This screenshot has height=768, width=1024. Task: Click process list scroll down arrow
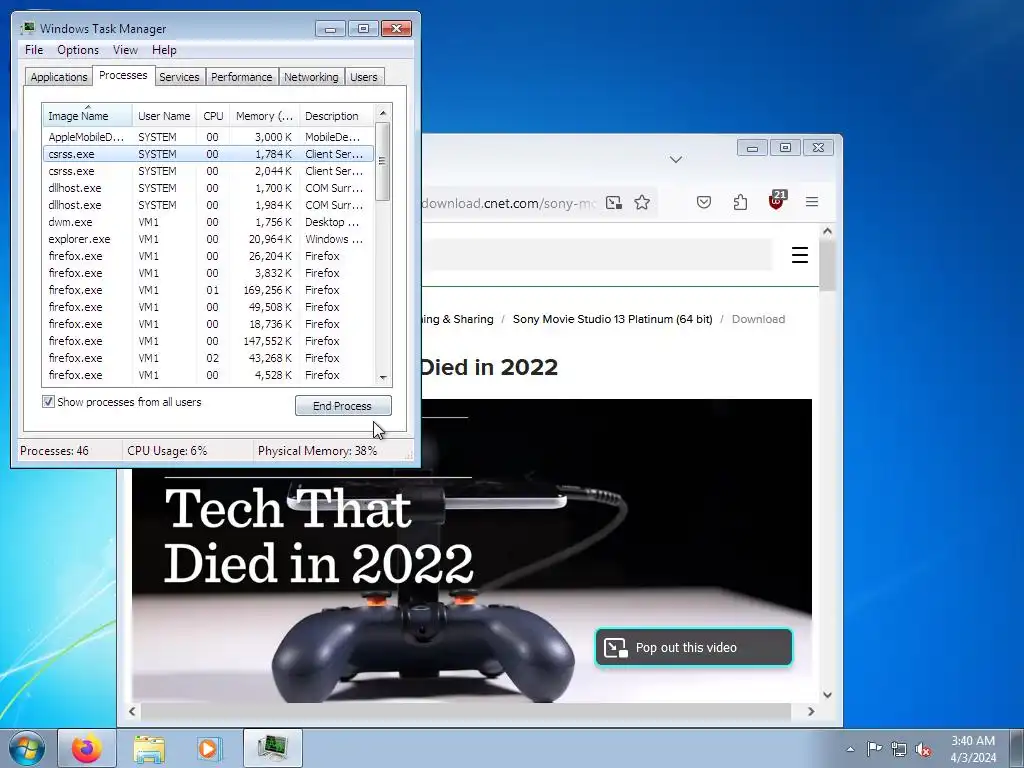(x=383, y=377)
